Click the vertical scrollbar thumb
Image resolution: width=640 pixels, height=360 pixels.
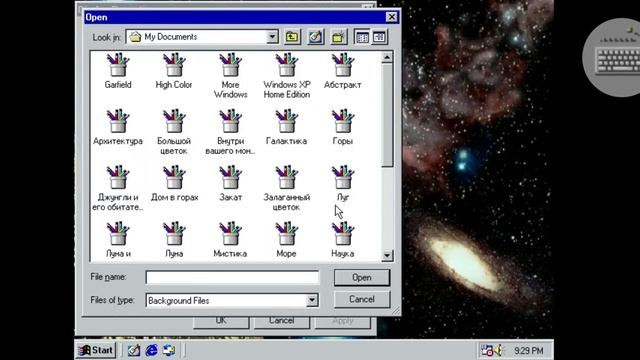coord(387,115)
